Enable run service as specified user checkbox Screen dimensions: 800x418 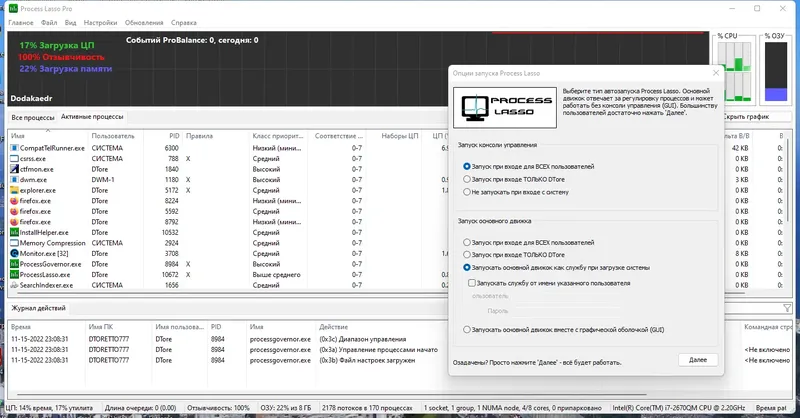tap(471, 283)
